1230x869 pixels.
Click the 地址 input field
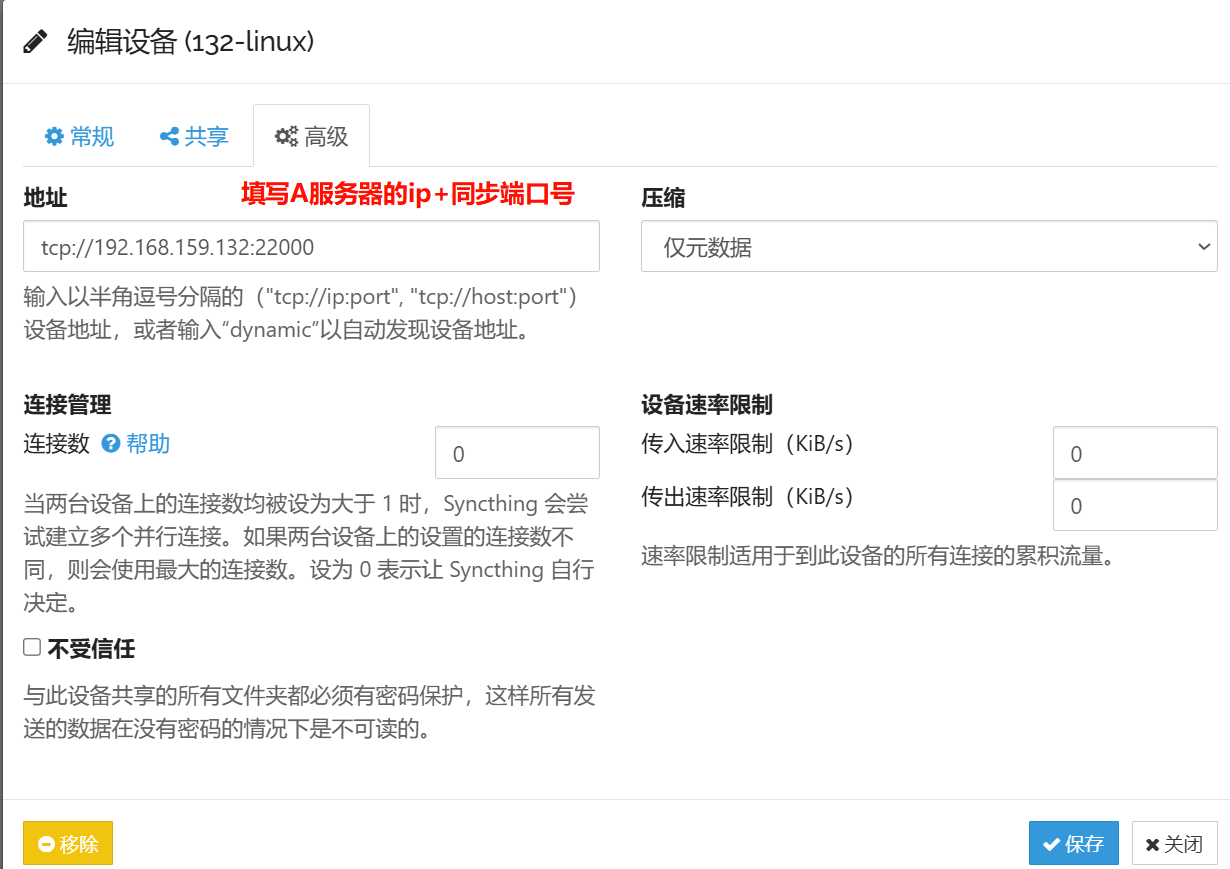pyautogui.click(x=311, y=247)
